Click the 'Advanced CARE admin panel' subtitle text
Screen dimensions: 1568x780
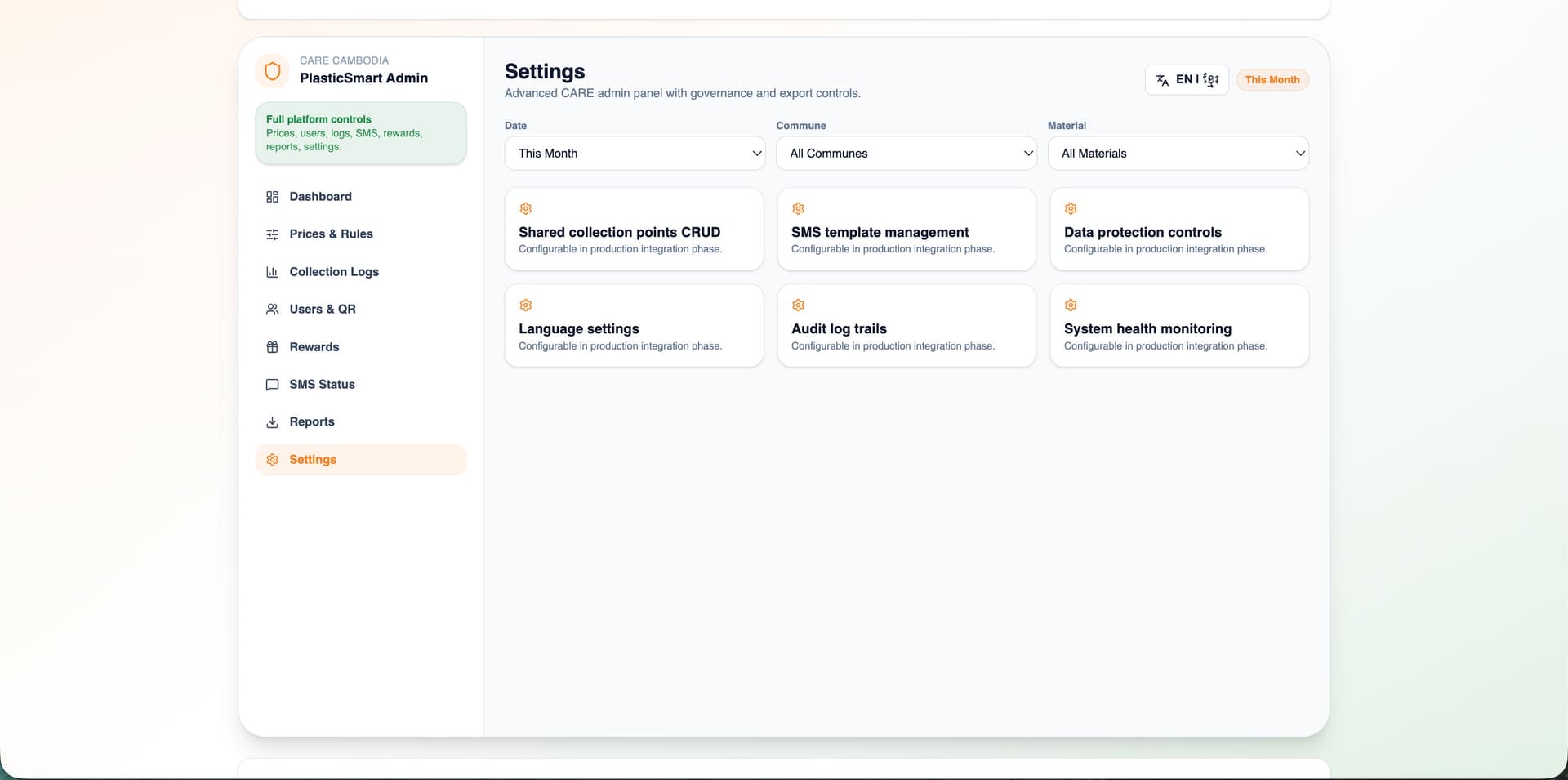pyautogui.click(x=683, y=94)
